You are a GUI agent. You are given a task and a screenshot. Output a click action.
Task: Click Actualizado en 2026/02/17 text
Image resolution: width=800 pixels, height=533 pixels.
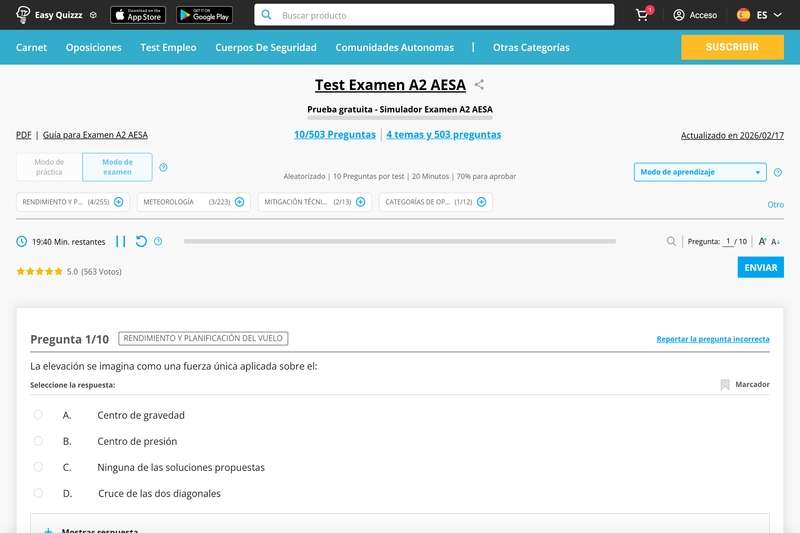pos(732,136)
